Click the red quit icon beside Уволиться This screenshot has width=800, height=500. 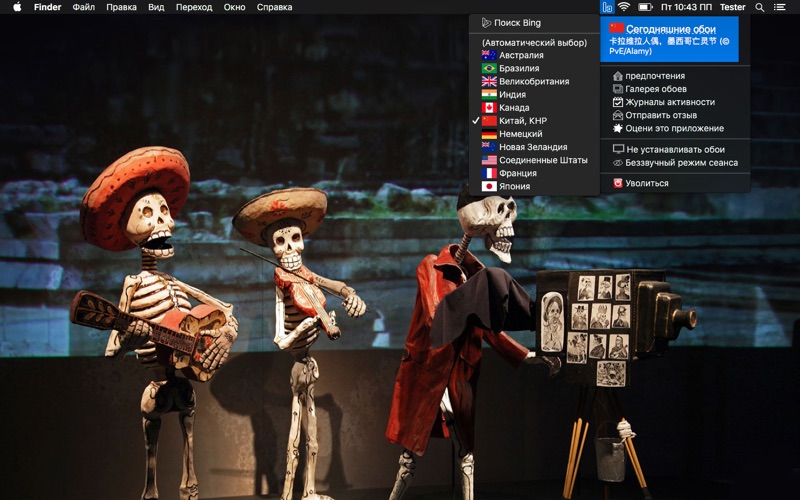[x=617, y=183]
